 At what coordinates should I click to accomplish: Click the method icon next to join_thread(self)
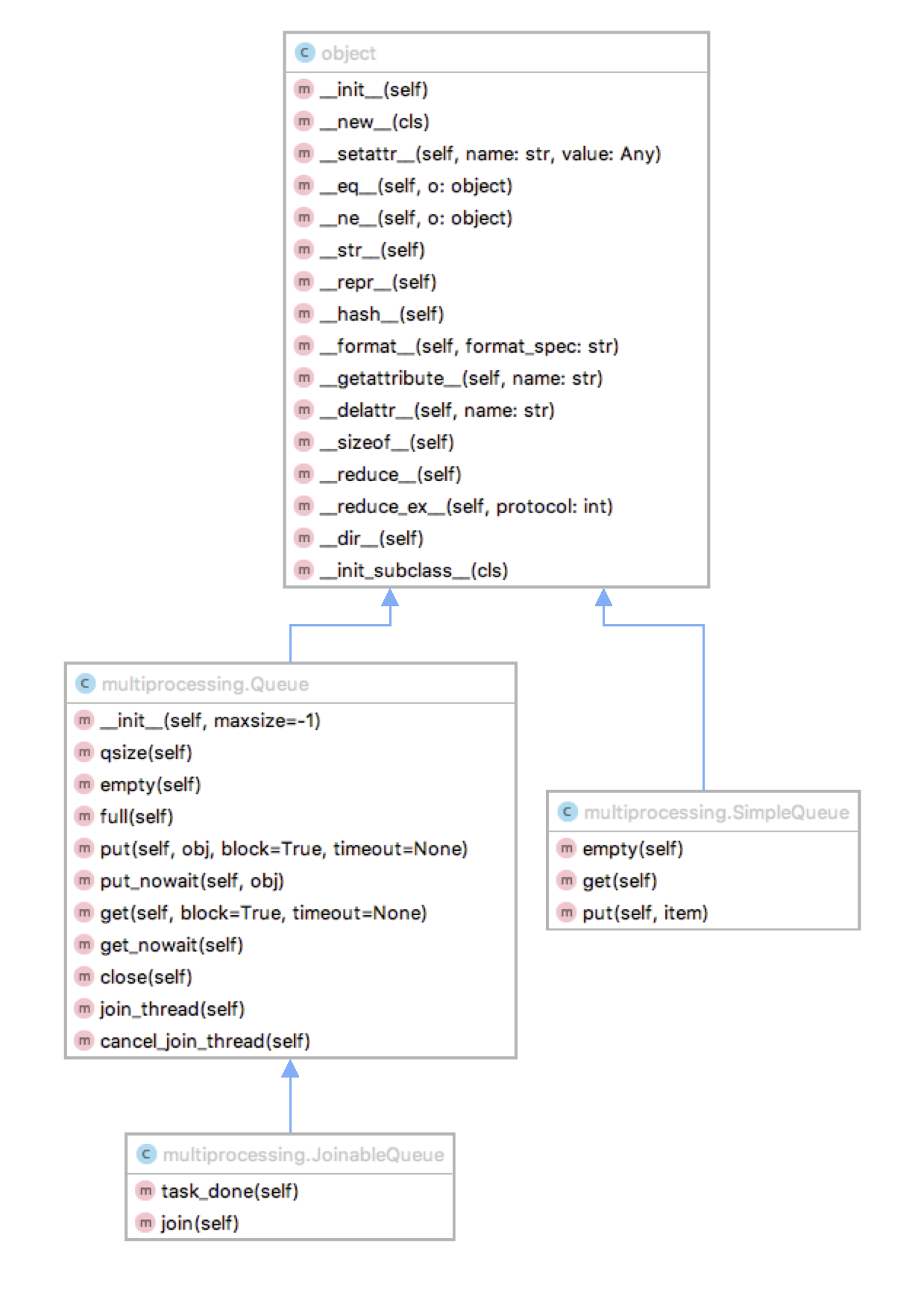click(85, 1008)
